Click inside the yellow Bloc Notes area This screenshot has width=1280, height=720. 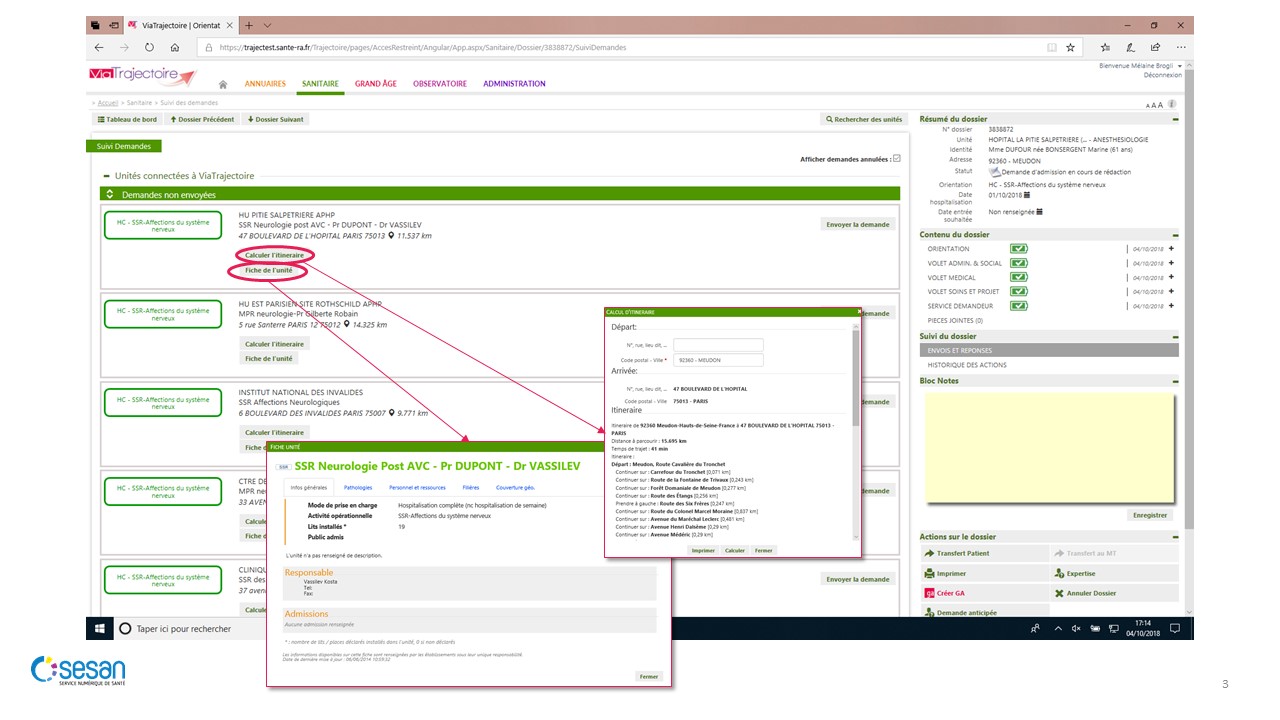pyautogui.click(x=1048, y=445)
